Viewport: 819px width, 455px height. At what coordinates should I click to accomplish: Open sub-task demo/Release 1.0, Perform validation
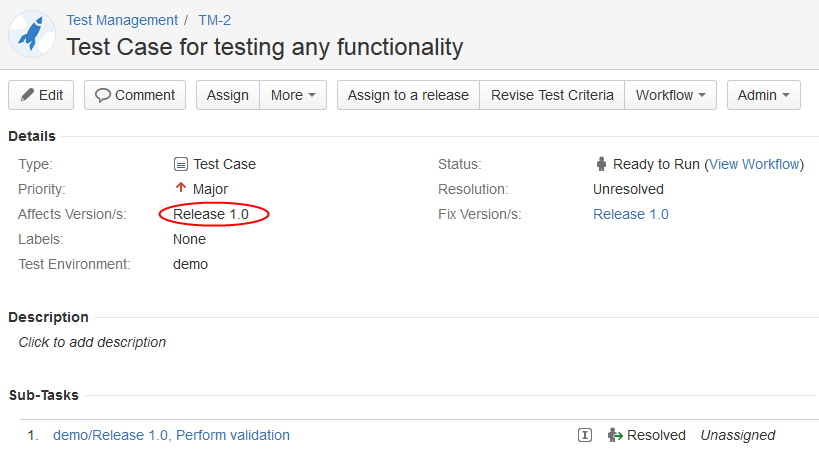click(171, 435)
